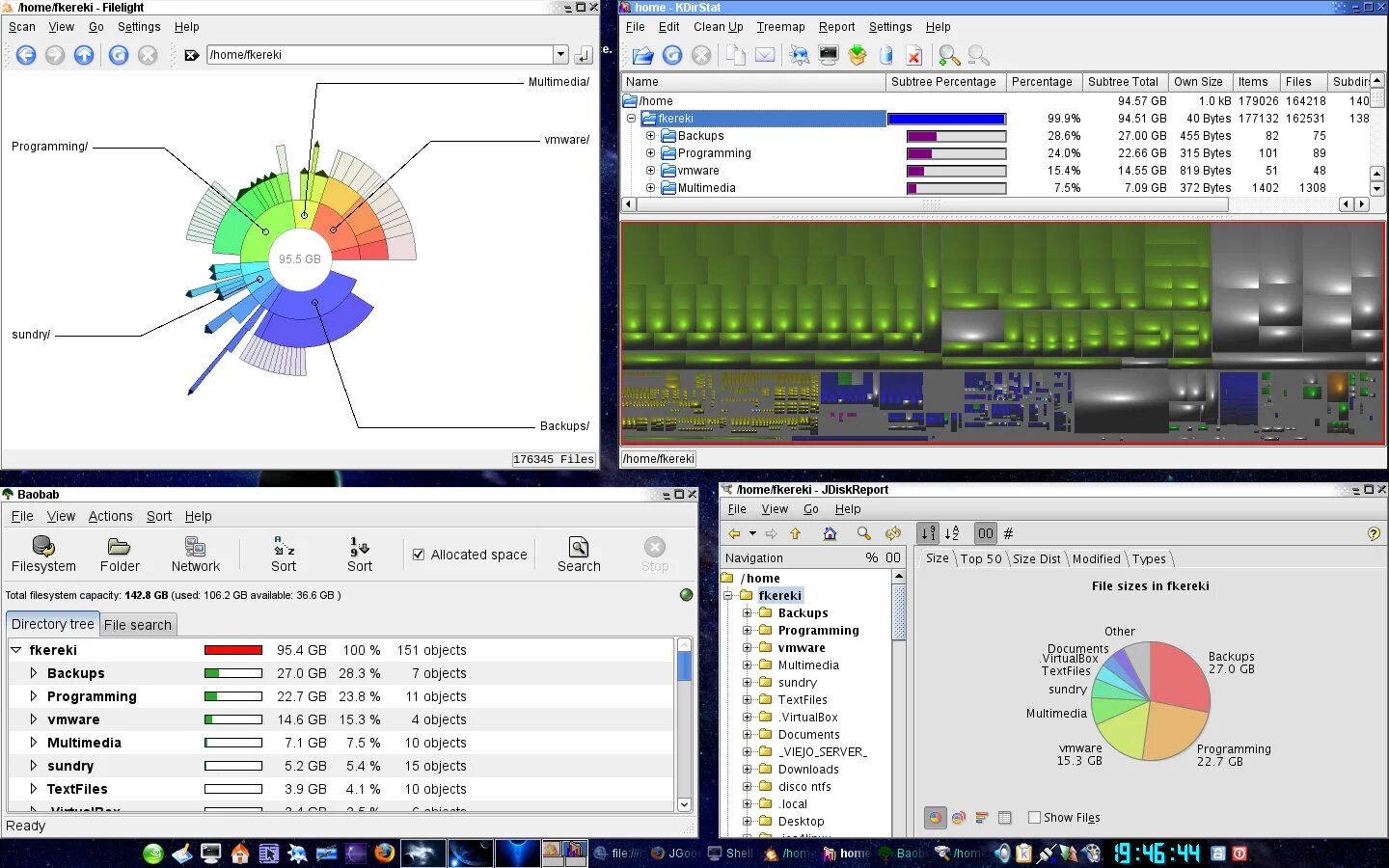Collapse the fkereki node in the KDirStat tree
This screenshot has height=868, width=1389.
(632, 119)
